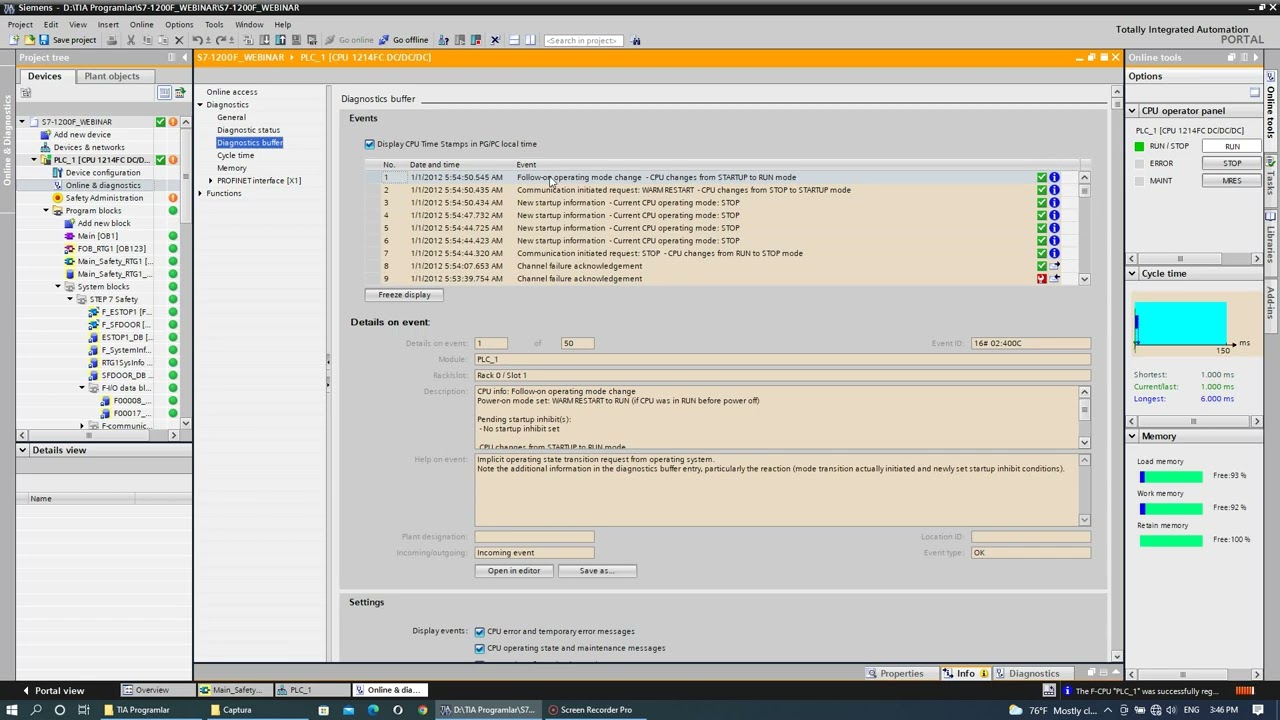Click the Save as... button
Viewport: 1280px width, 720px height.
tap(597, 571)
